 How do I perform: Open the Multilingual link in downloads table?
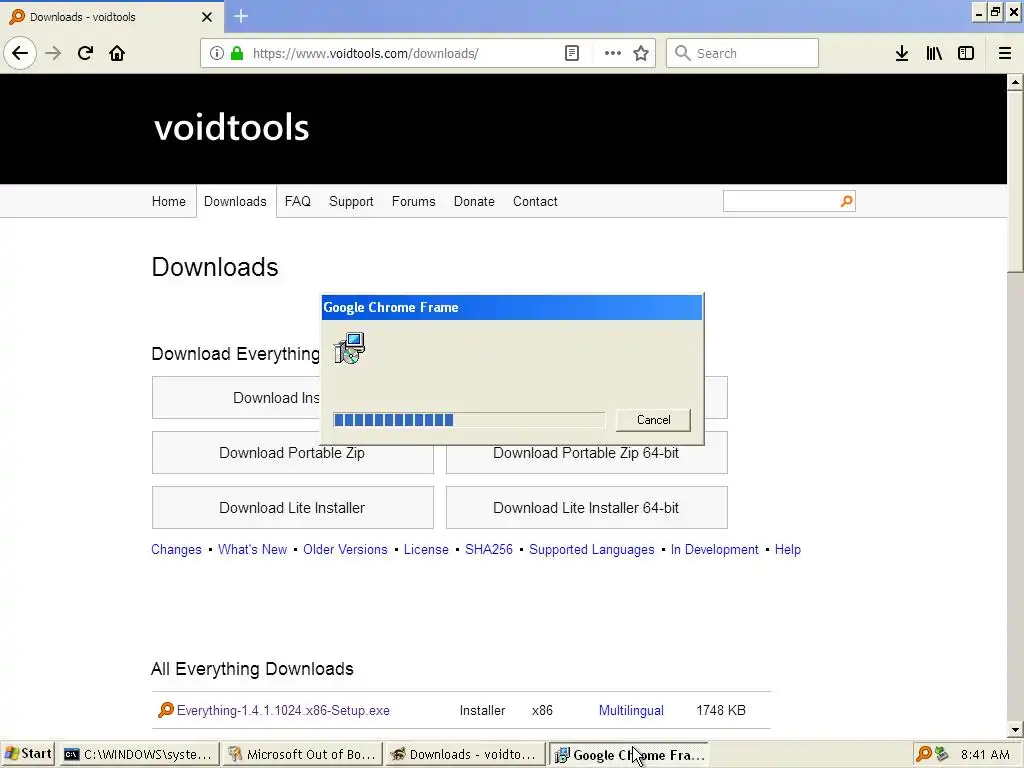tap(631, 710)
